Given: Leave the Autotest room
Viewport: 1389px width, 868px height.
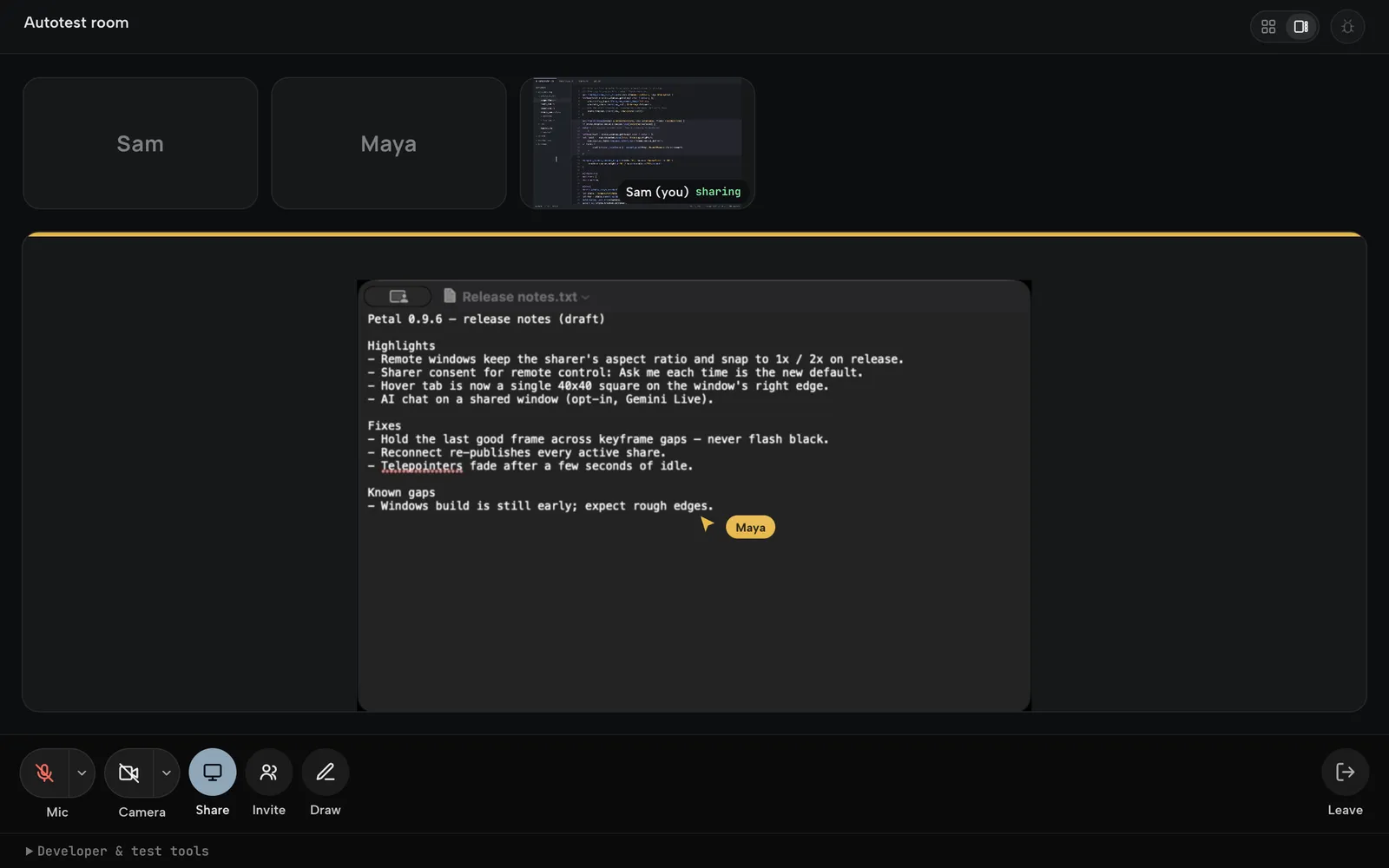Looking at the screenshot, I should pos(1346,772).
